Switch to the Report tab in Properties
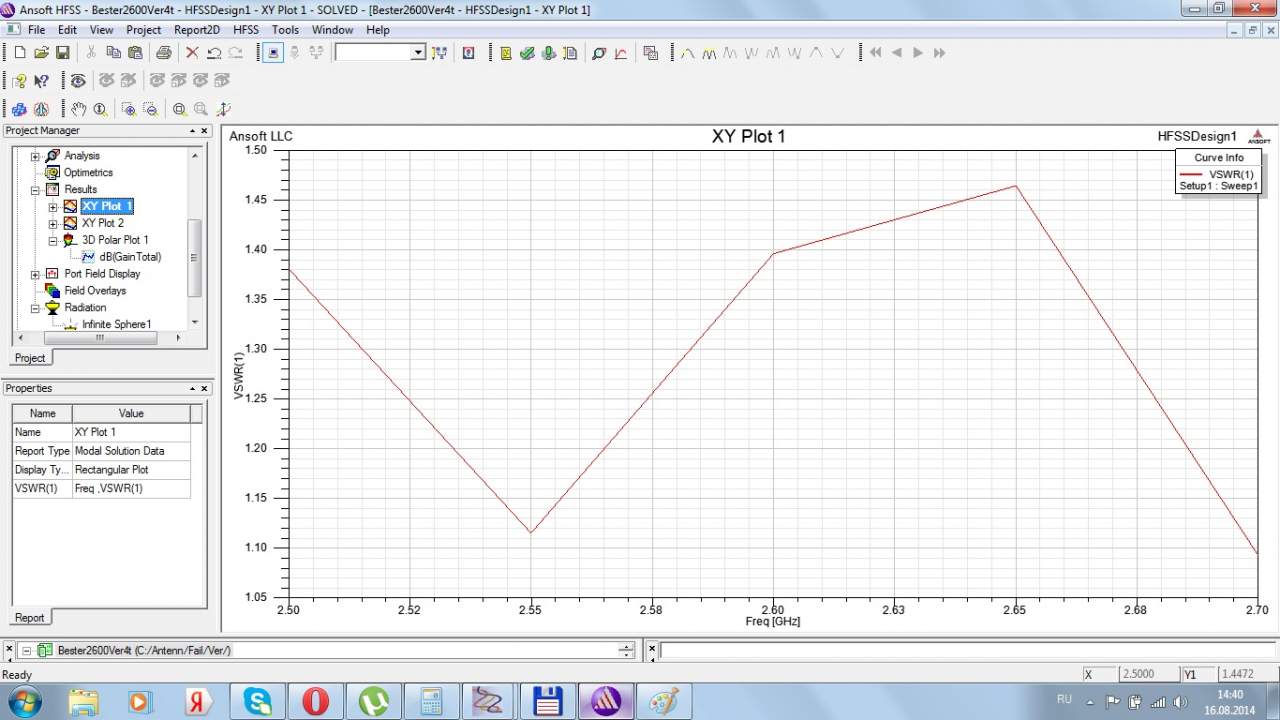 point(29,617)
